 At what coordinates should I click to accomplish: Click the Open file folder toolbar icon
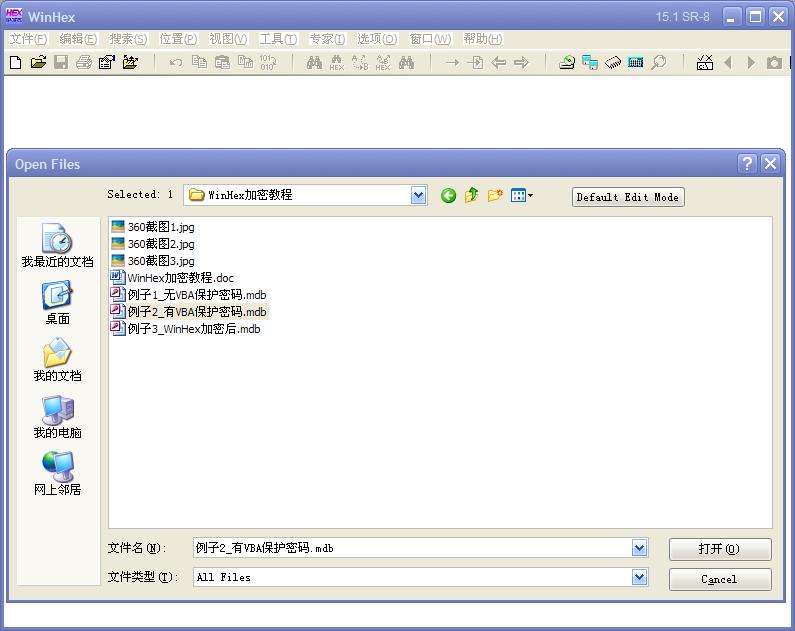39,62
